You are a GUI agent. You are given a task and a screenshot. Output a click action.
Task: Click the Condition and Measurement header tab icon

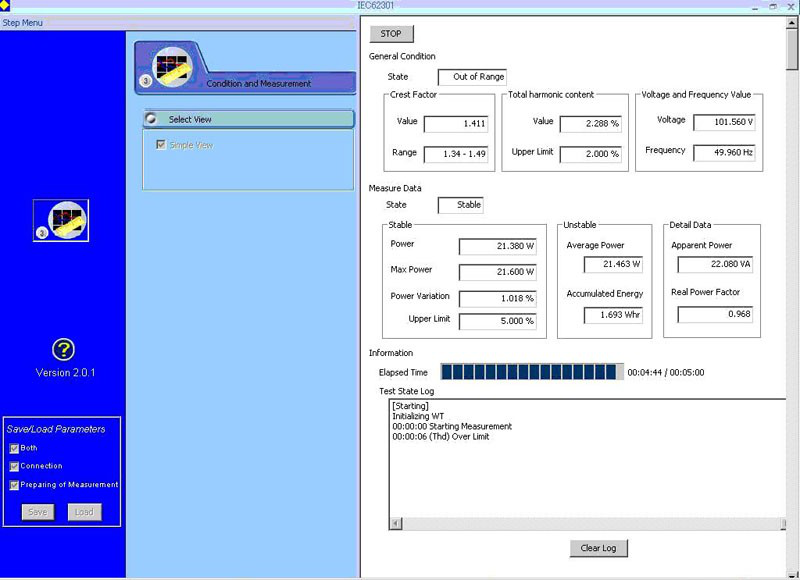click(x=172, y=67)
